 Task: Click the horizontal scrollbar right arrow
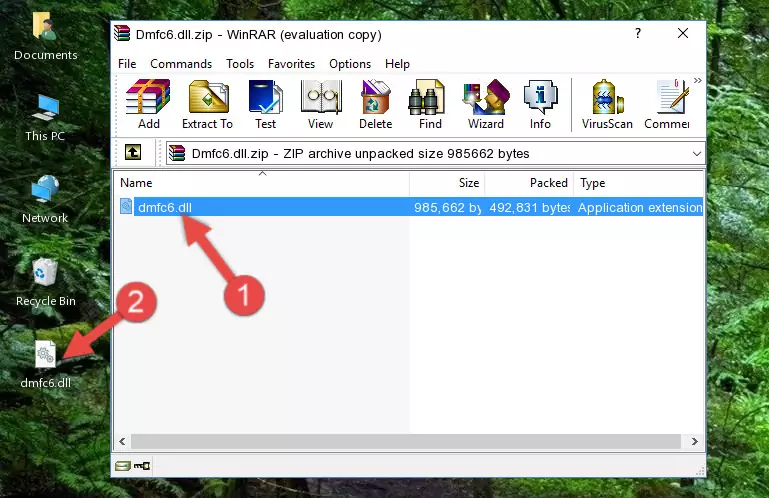pyautogui.click(x=694, y=441)
